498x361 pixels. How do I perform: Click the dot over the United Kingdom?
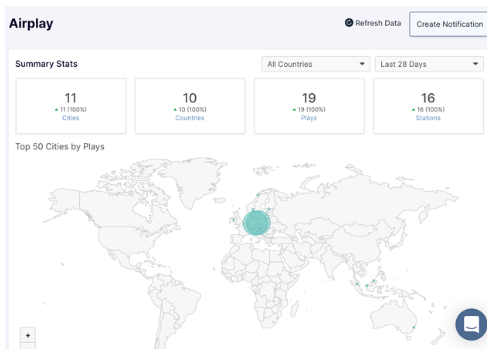(234, 220)
